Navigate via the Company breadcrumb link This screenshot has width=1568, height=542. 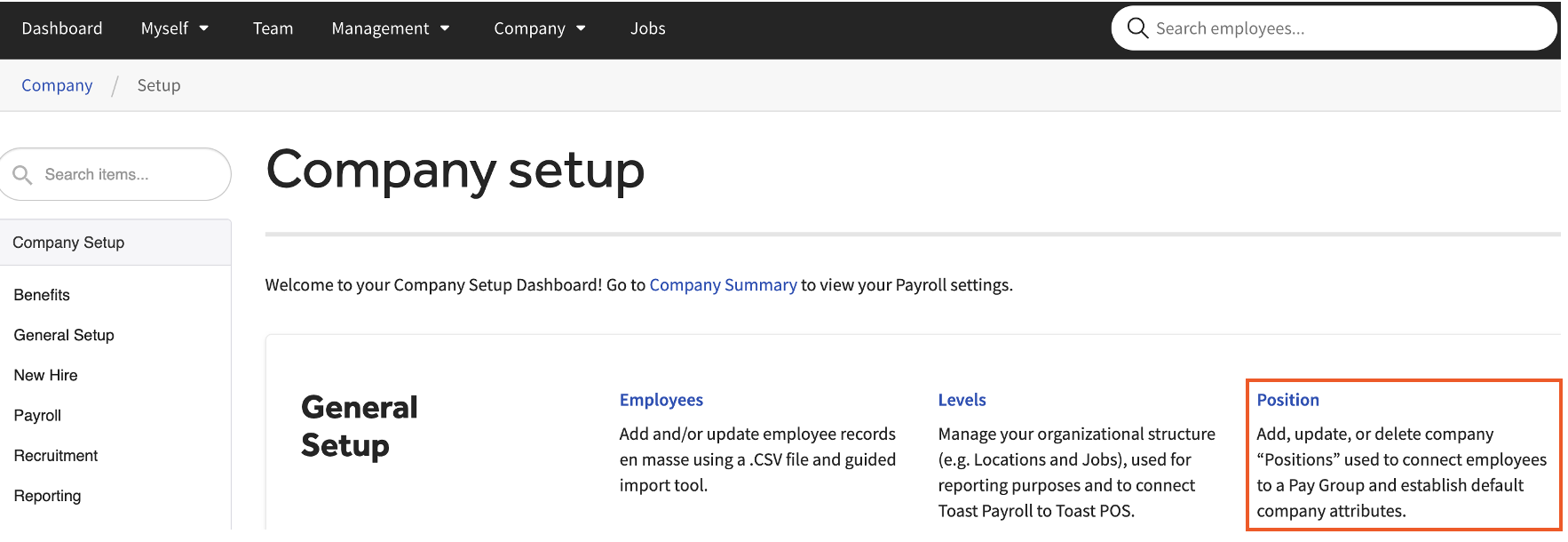(57, 84)
